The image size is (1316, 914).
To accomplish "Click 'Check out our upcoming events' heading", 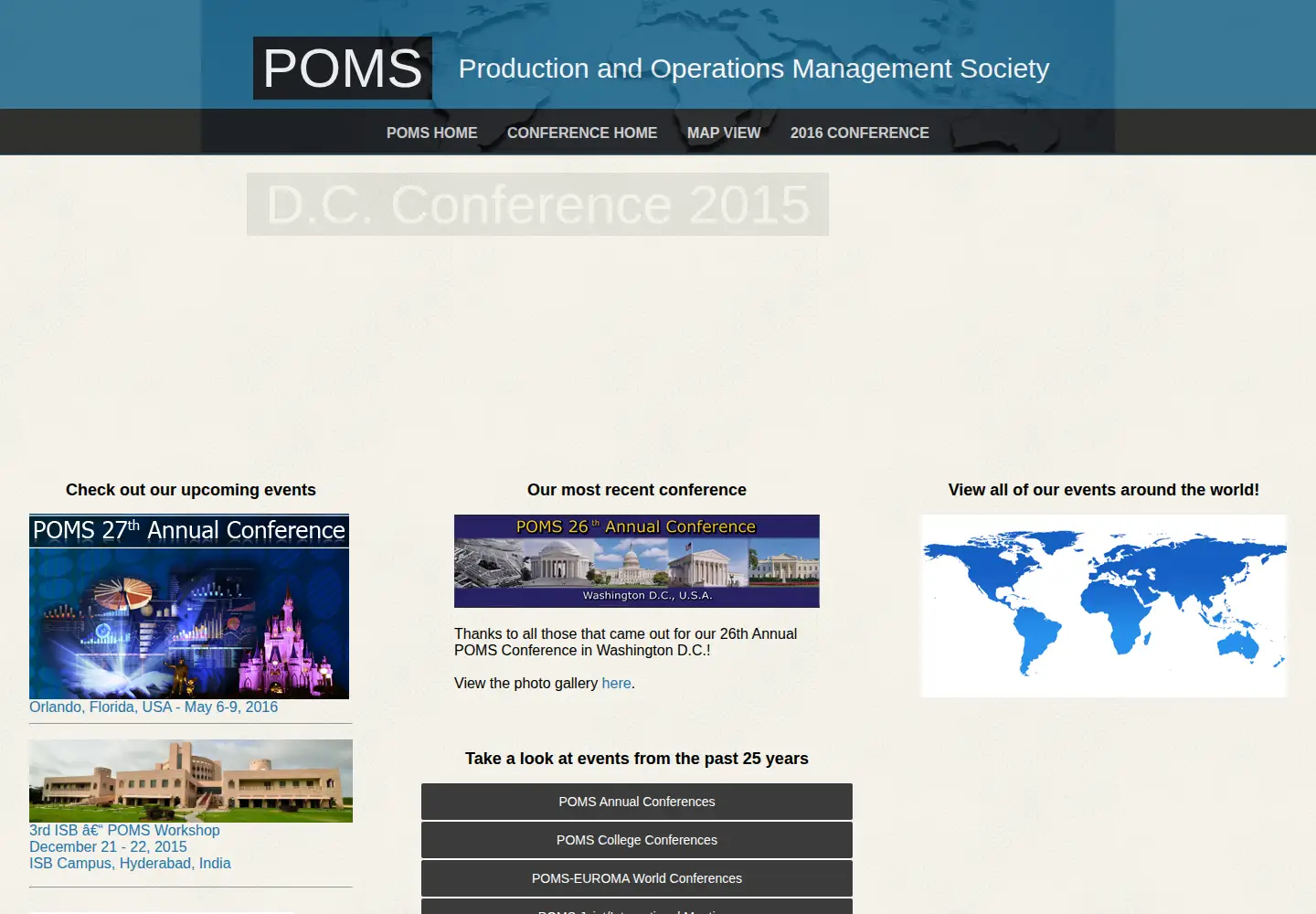I will click(191, 490).
